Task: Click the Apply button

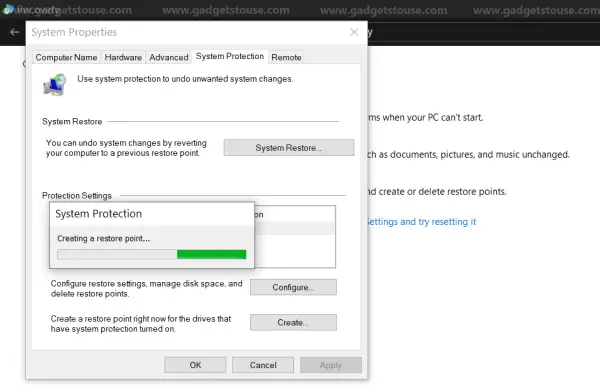Action: [x=331, y=365]
